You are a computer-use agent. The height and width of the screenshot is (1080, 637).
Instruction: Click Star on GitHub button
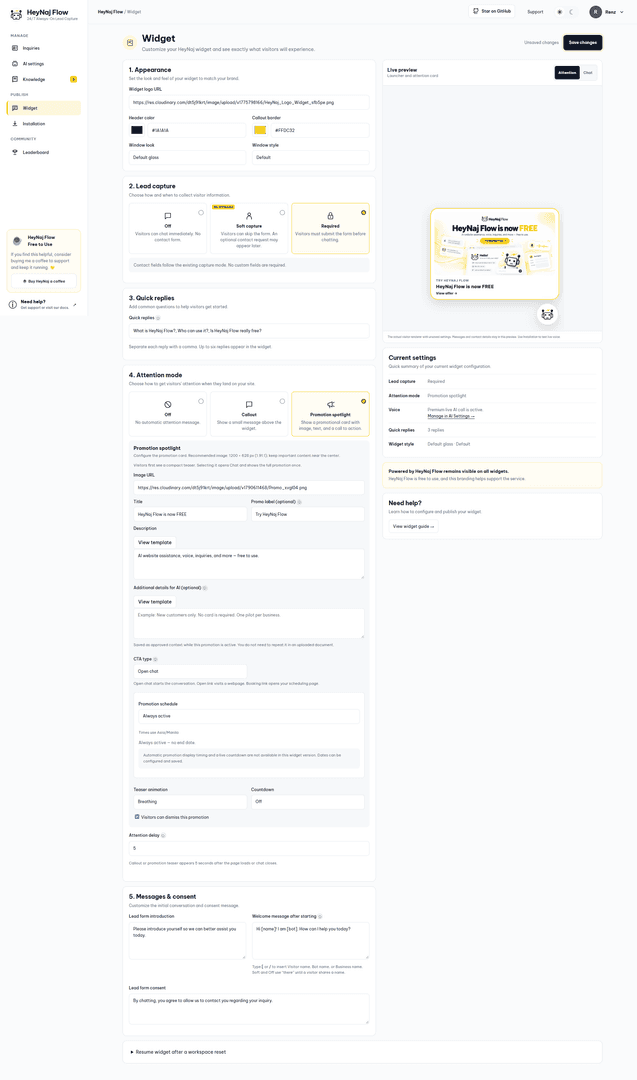pos(492,12)
